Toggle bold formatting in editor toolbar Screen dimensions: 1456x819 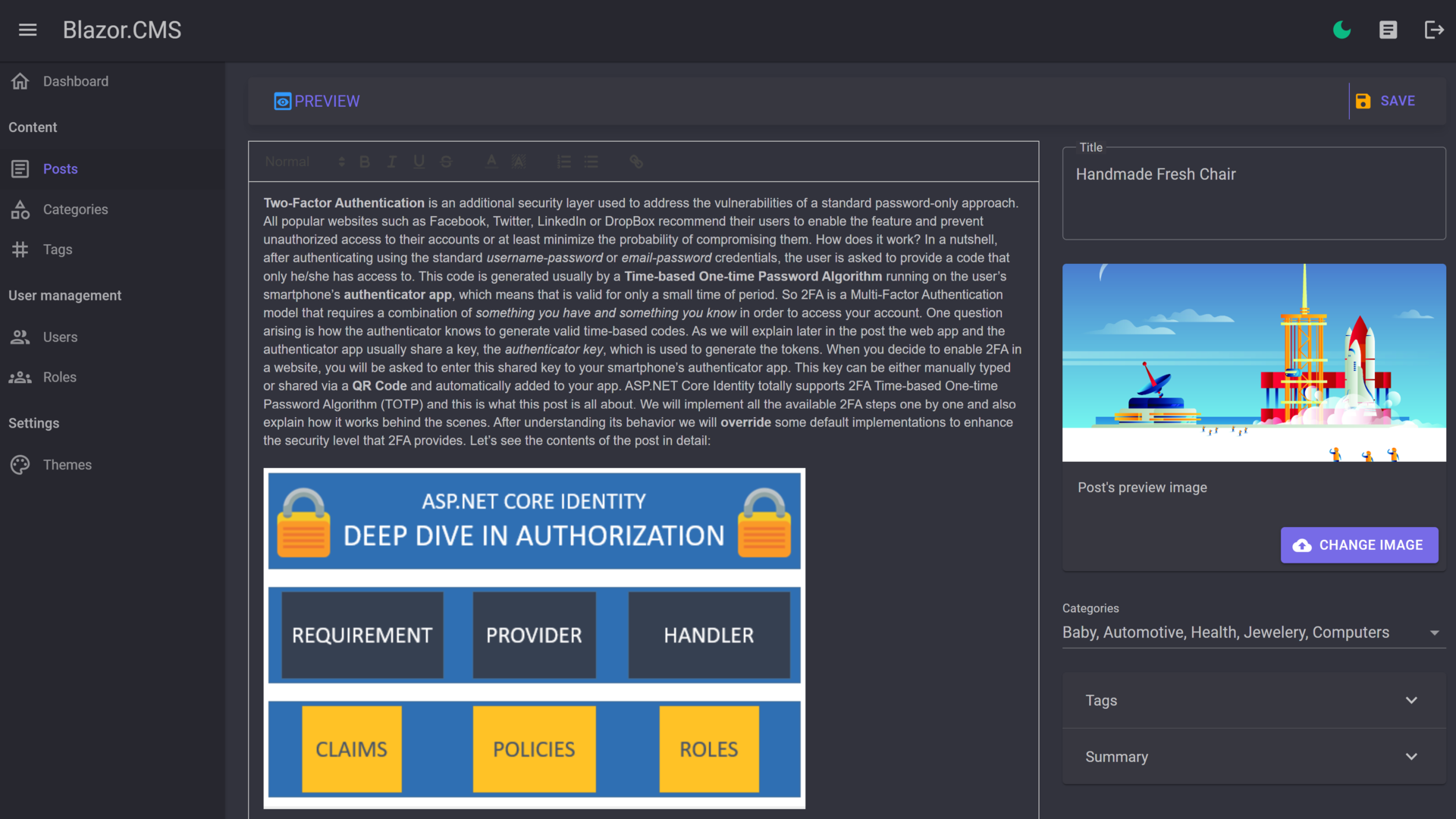point(365,162)
